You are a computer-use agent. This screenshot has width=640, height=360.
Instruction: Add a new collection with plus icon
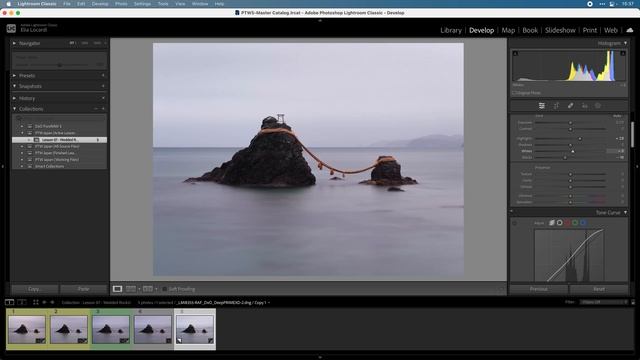[103, 109]
